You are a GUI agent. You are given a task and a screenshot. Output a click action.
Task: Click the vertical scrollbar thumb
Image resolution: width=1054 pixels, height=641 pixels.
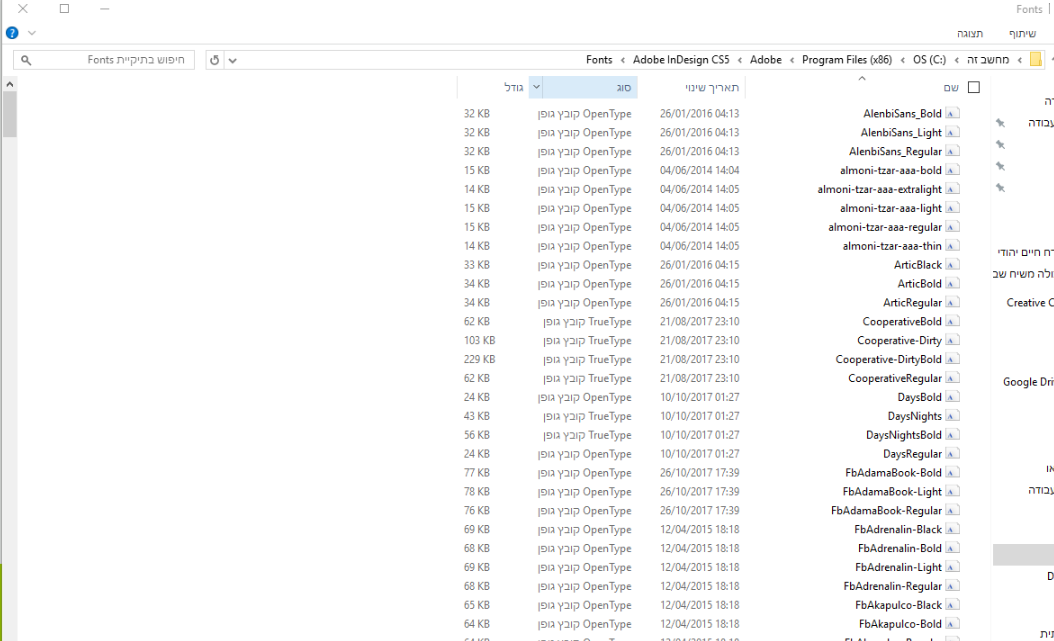pyautogui.click(x=9, y=114)
